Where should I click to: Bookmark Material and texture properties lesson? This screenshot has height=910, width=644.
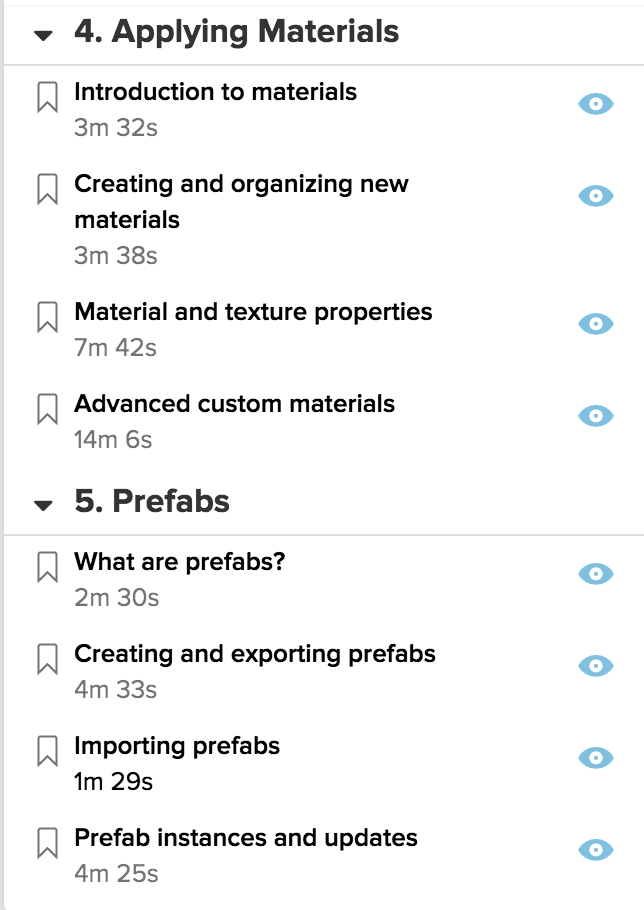48,317
